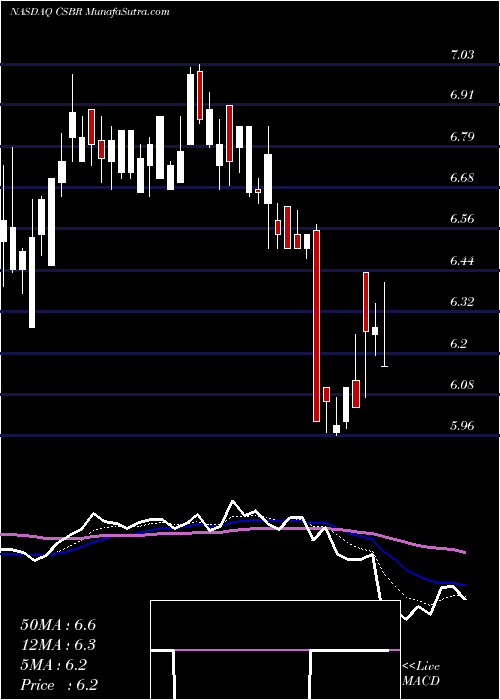Viewport: 500px width, 700px height.
Task: Click the 6.79 price axis label
Action: coord(462,137)
